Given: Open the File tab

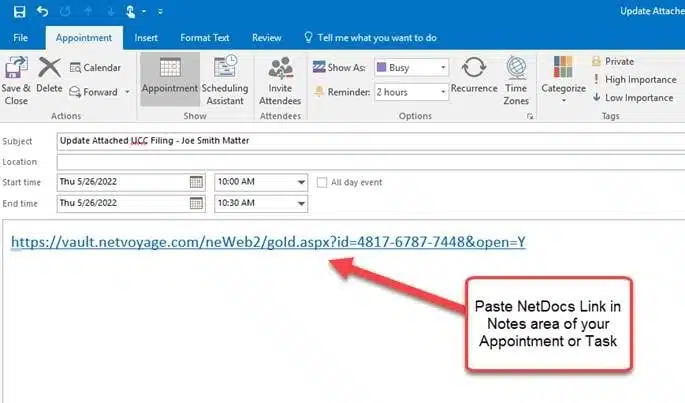Looking at the screenshot, I should 21,38.
